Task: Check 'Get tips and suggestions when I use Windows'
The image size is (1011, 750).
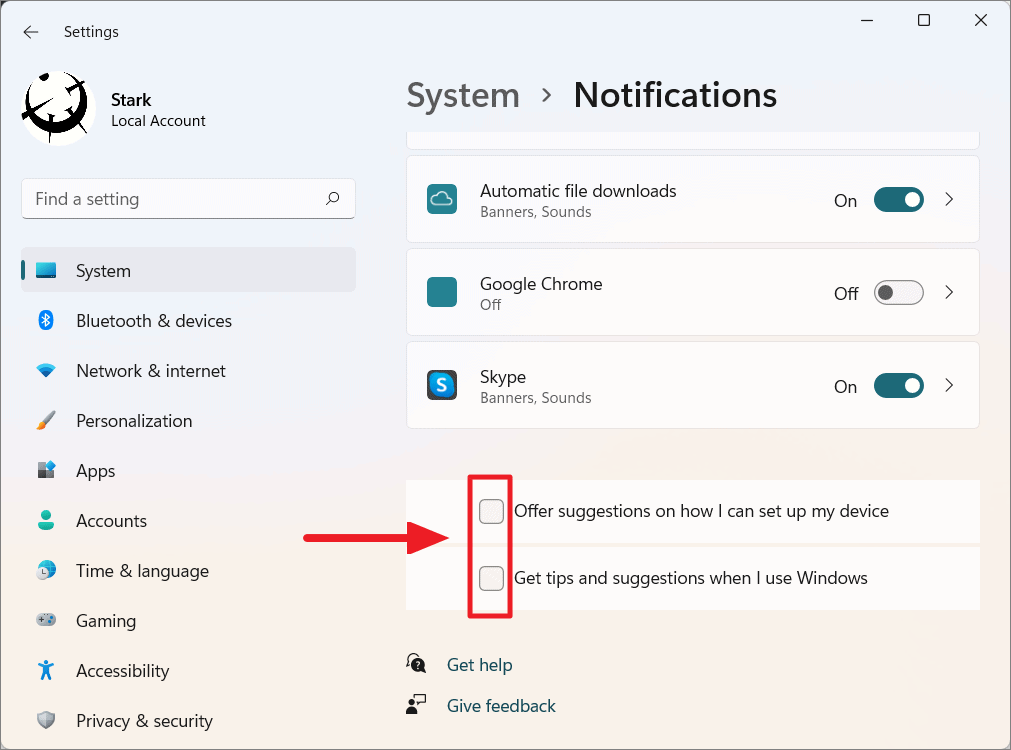Action: [491, 578]
